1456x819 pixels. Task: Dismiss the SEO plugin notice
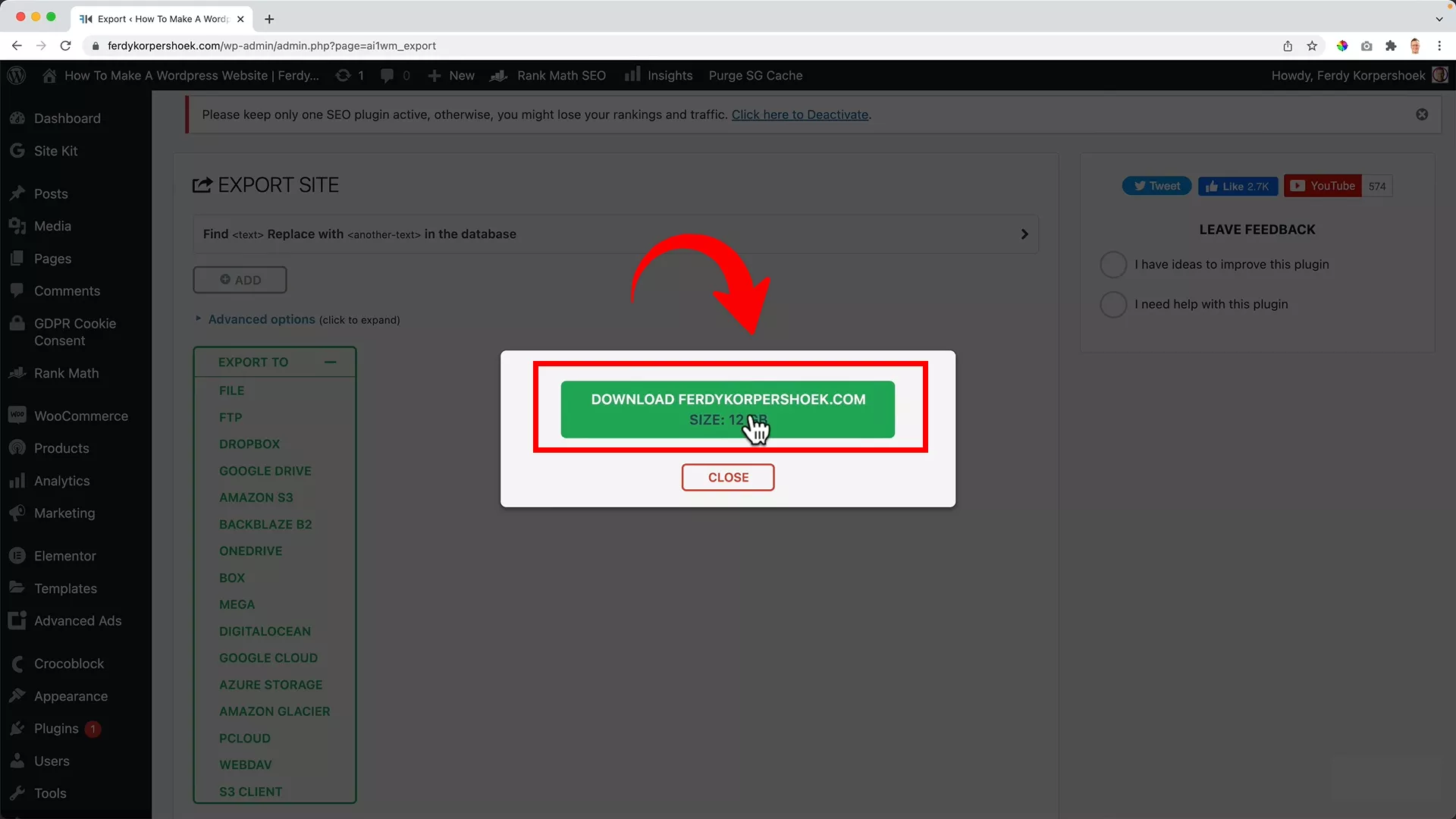1422,115
